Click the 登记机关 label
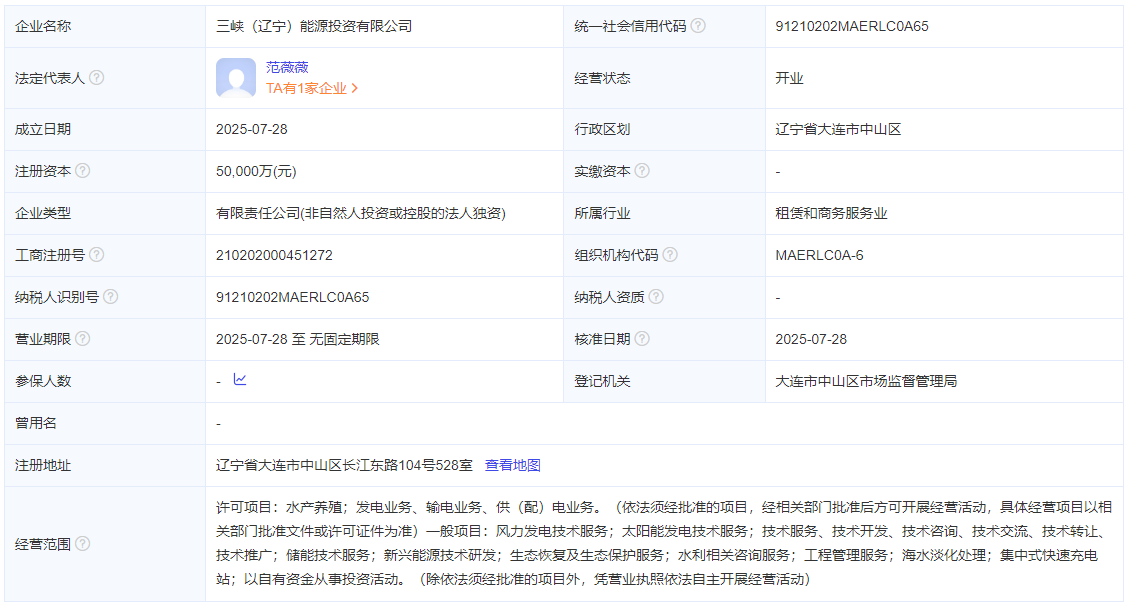The image size is (1127, 605). tap(602, 382)
